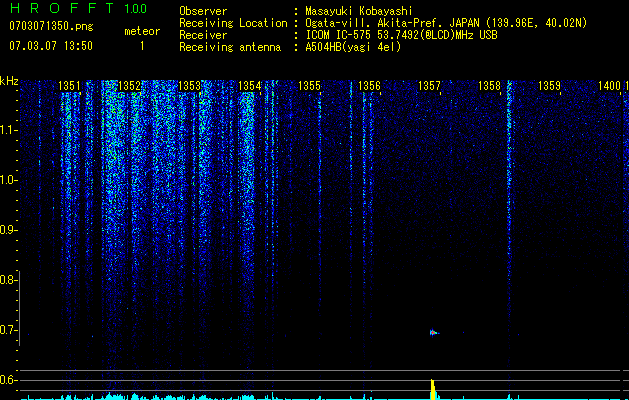Screen dimensions: 629x400
Task: Click the 1359 time marker
Action: click(x=549, y=86)
